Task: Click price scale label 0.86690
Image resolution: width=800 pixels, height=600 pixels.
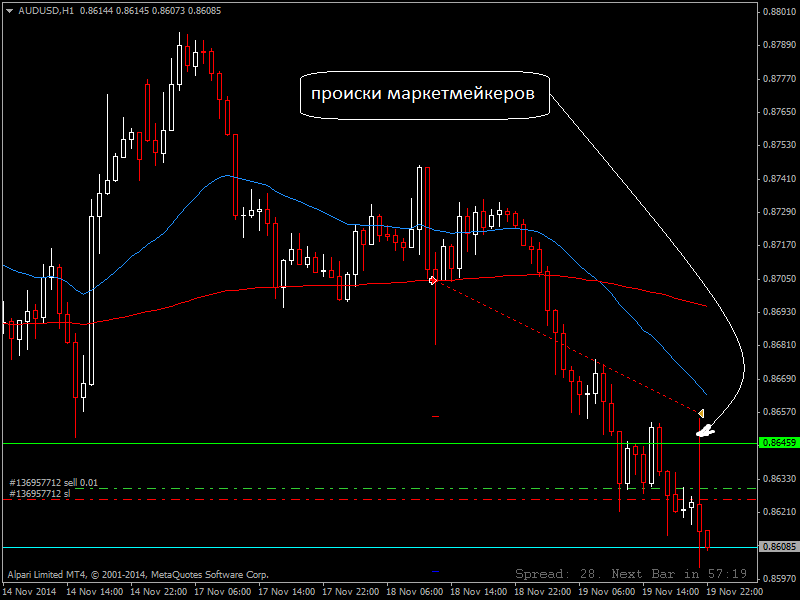Action: tap(779, 379)
